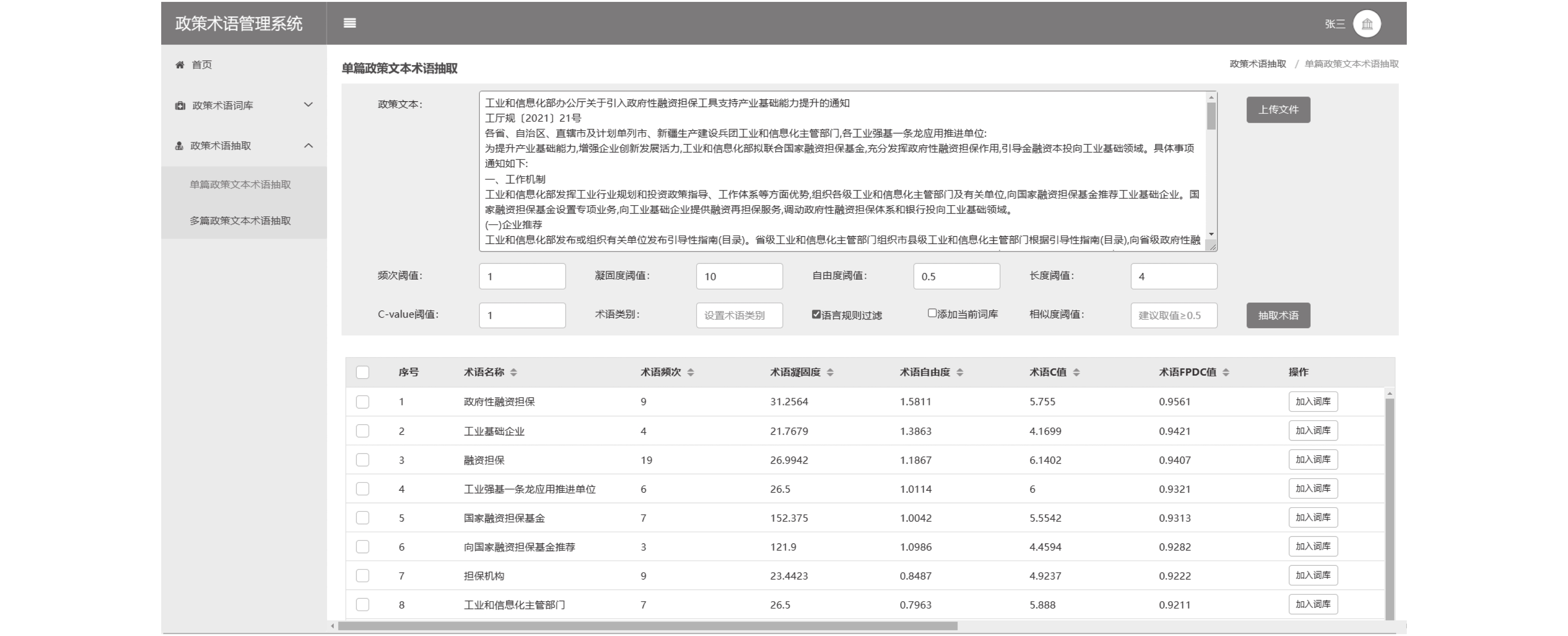Check the row checkbox for 担保机构
This screenshot has width=1568, height=636.
pyautogui.click(x=362, y=576)
